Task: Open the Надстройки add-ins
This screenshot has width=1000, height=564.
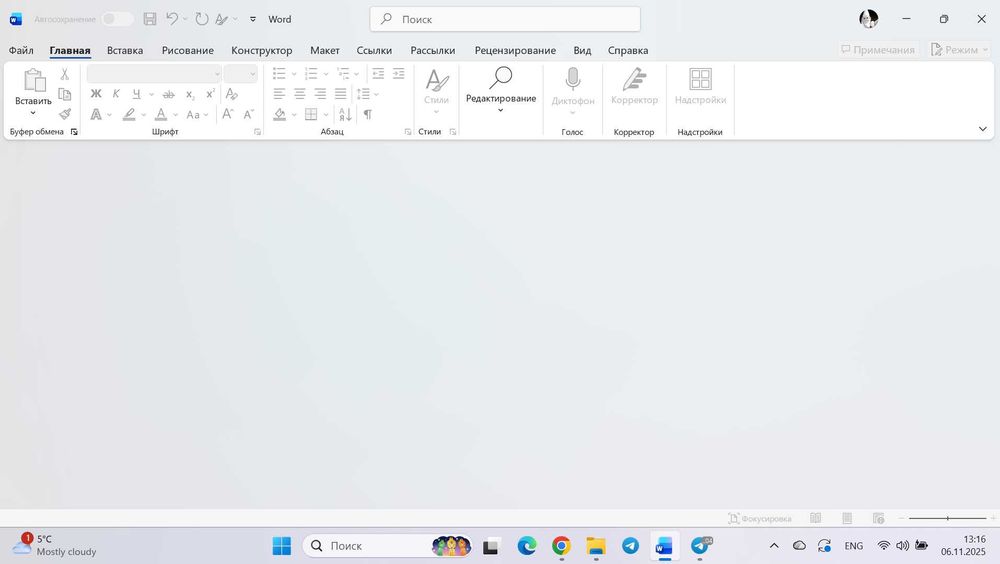Action: pos(700,88)
